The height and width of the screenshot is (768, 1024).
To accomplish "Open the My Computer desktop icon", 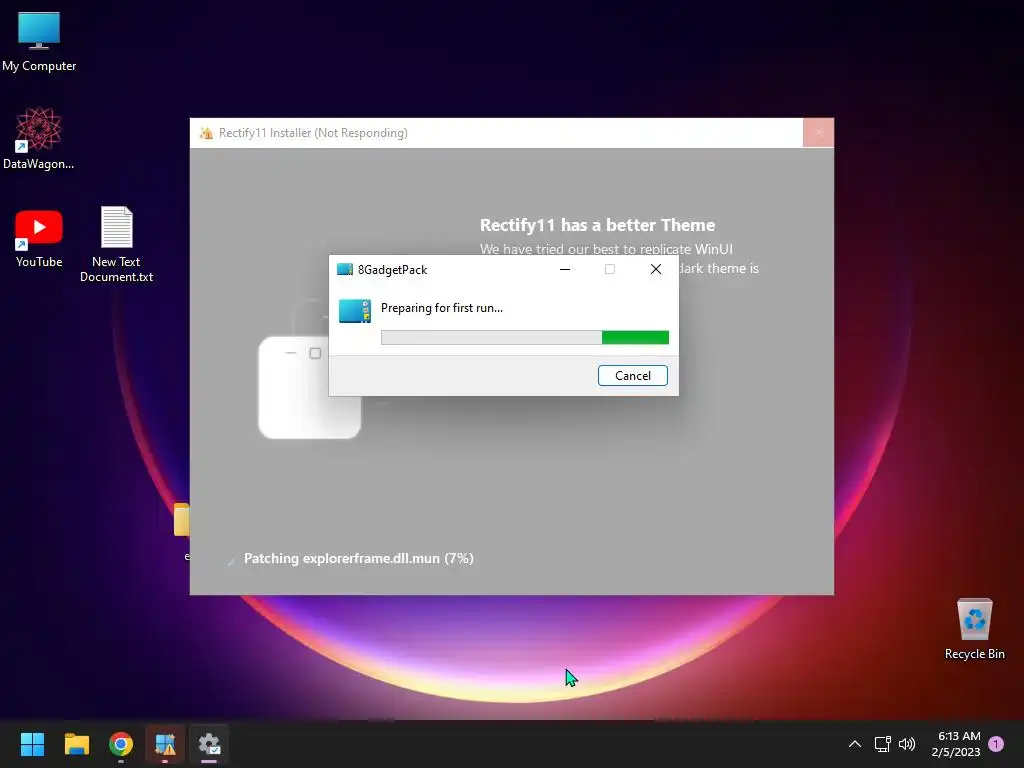I will (x=39, y=40).
